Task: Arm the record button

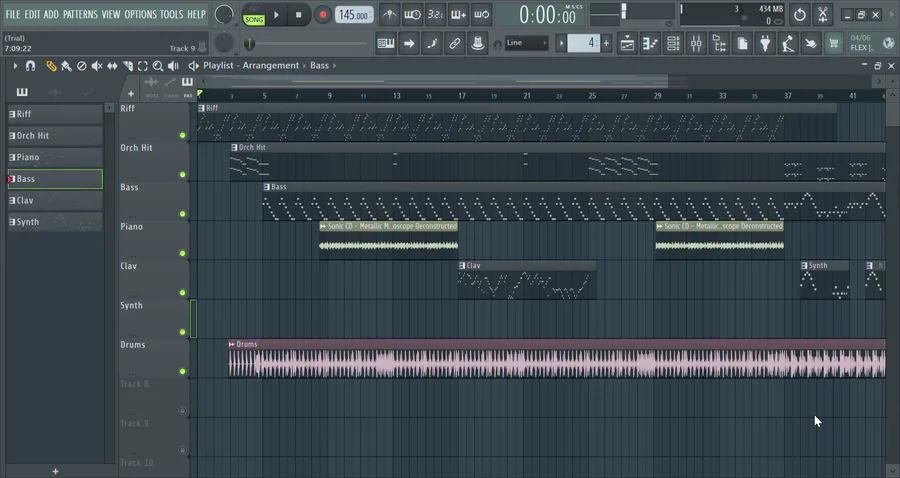Action: point(323,15)
